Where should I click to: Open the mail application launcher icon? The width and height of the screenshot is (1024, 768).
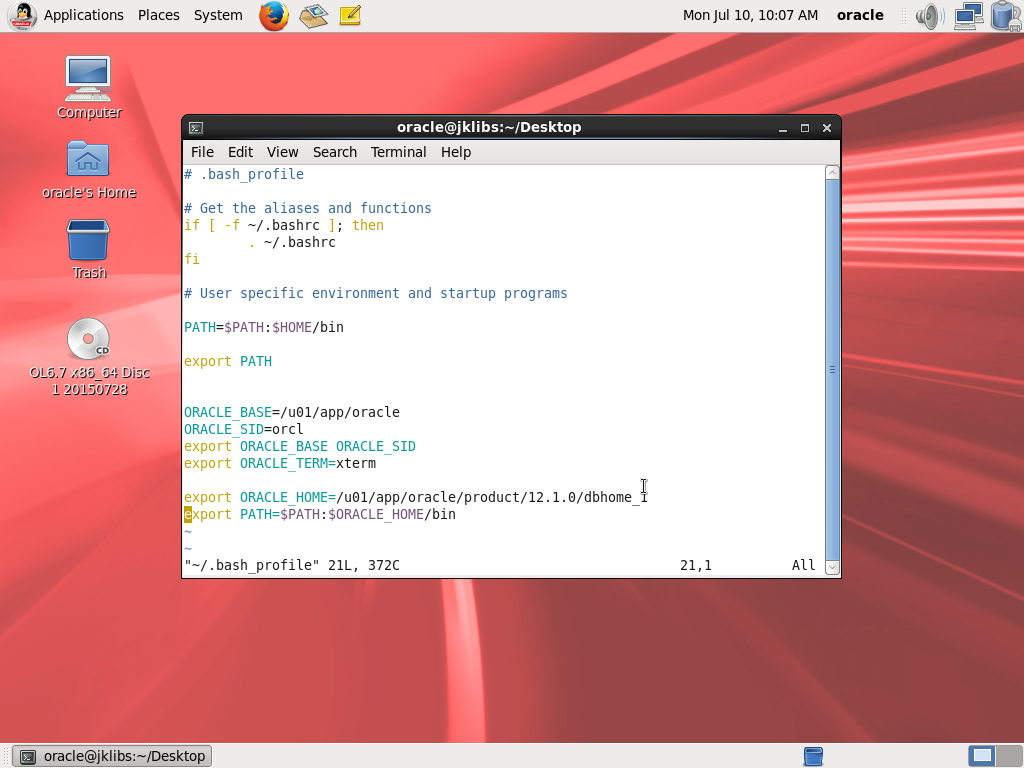coord(313,16)
